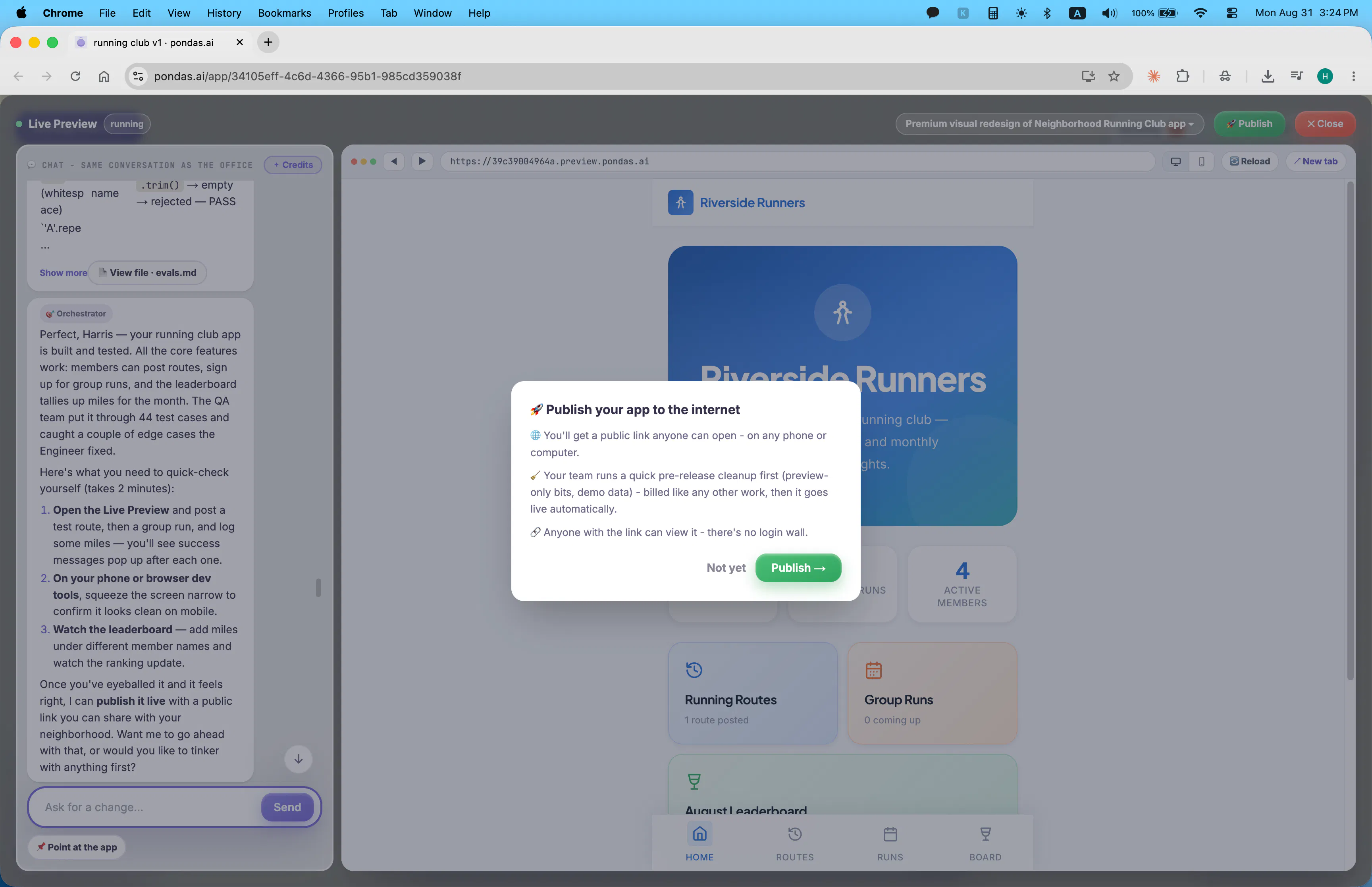Go forward in the preview browser
Screen dimensions: 1372x887
point(422,161)
